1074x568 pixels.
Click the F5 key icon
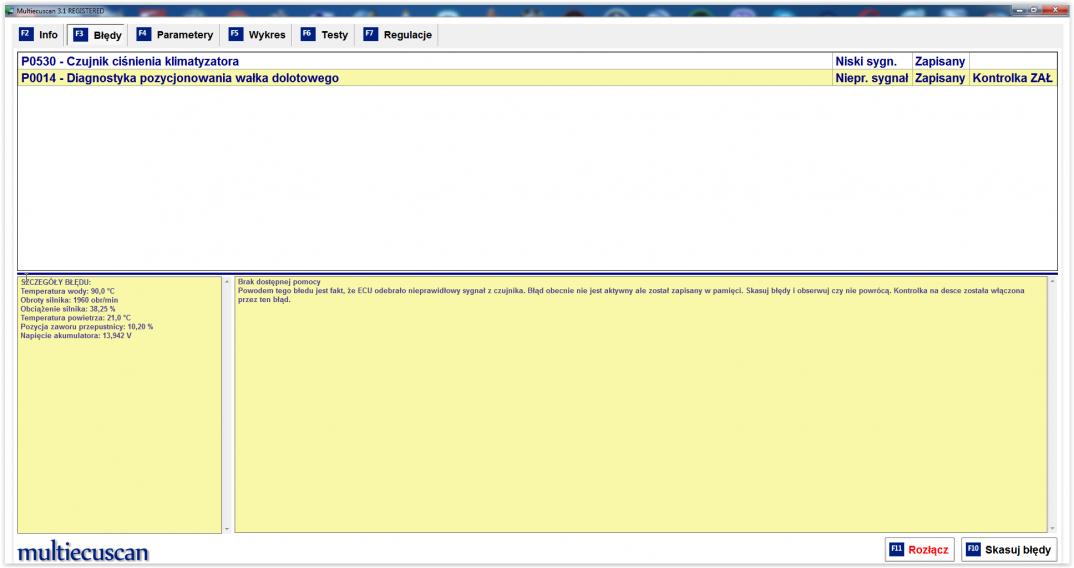tap(236, 34)
